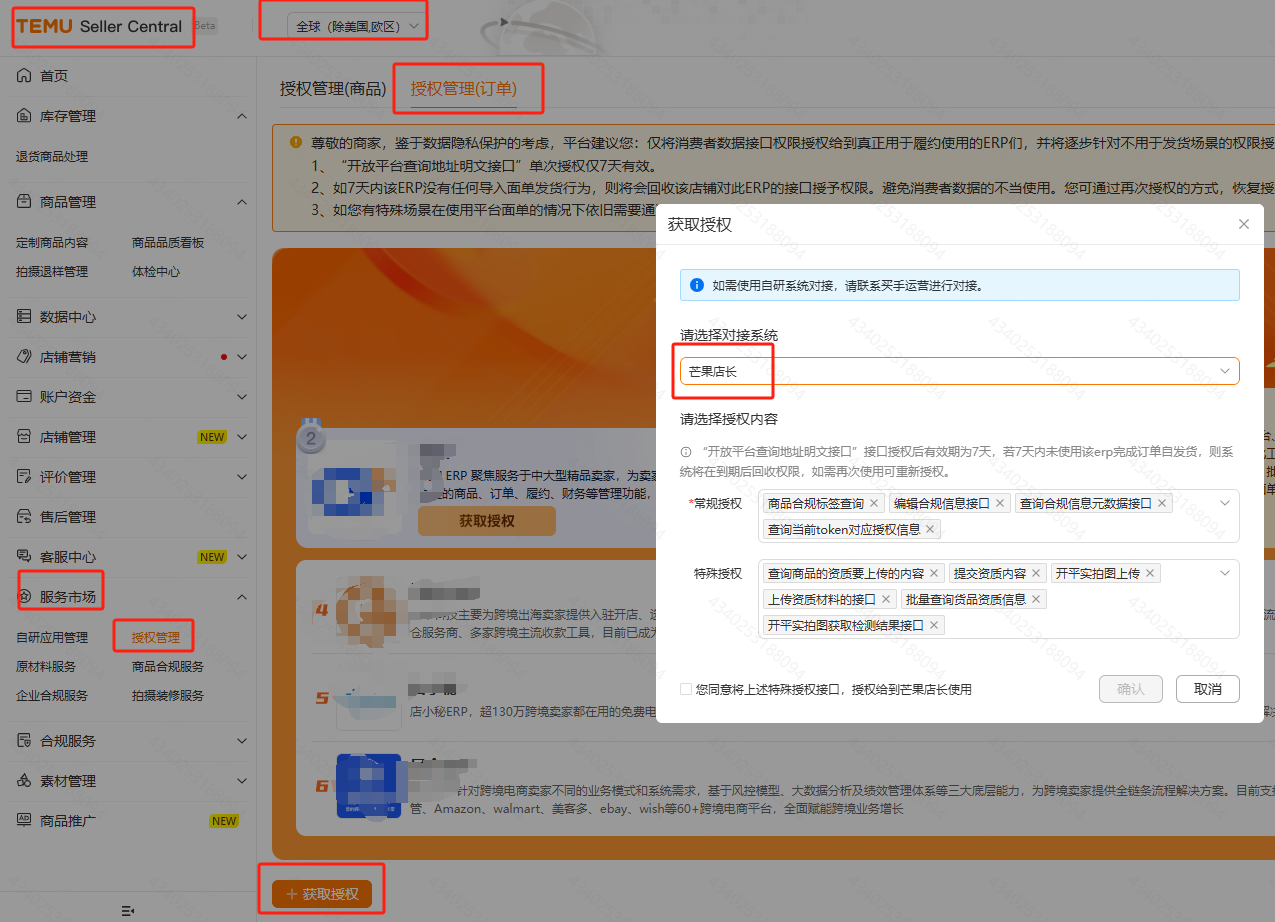The height and width of the screenshot is (922, 1275).
Task: Expand the 账户资金 section chevron
Action: click(x=242, y=397)
